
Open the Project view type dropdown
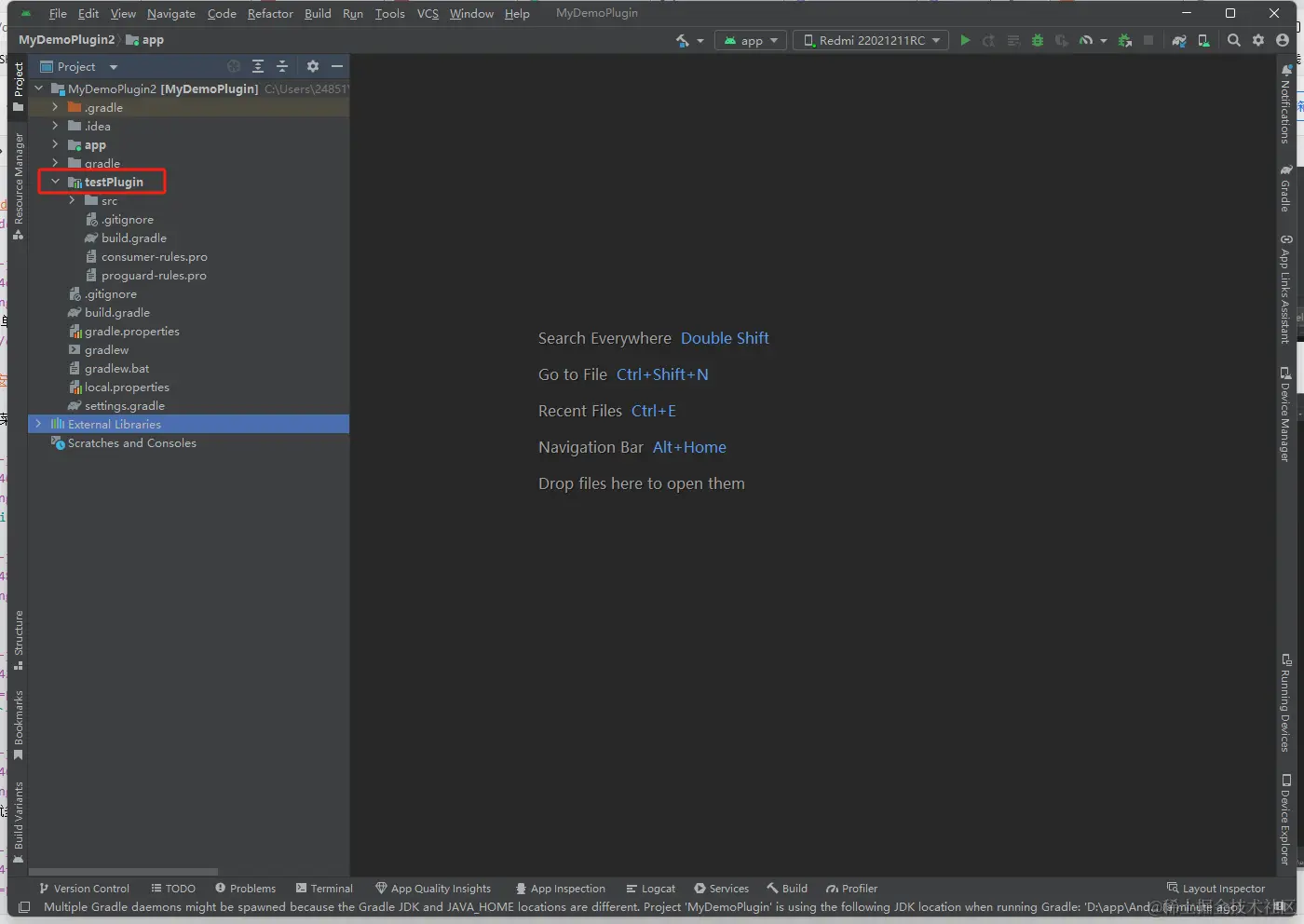[79, 66]
